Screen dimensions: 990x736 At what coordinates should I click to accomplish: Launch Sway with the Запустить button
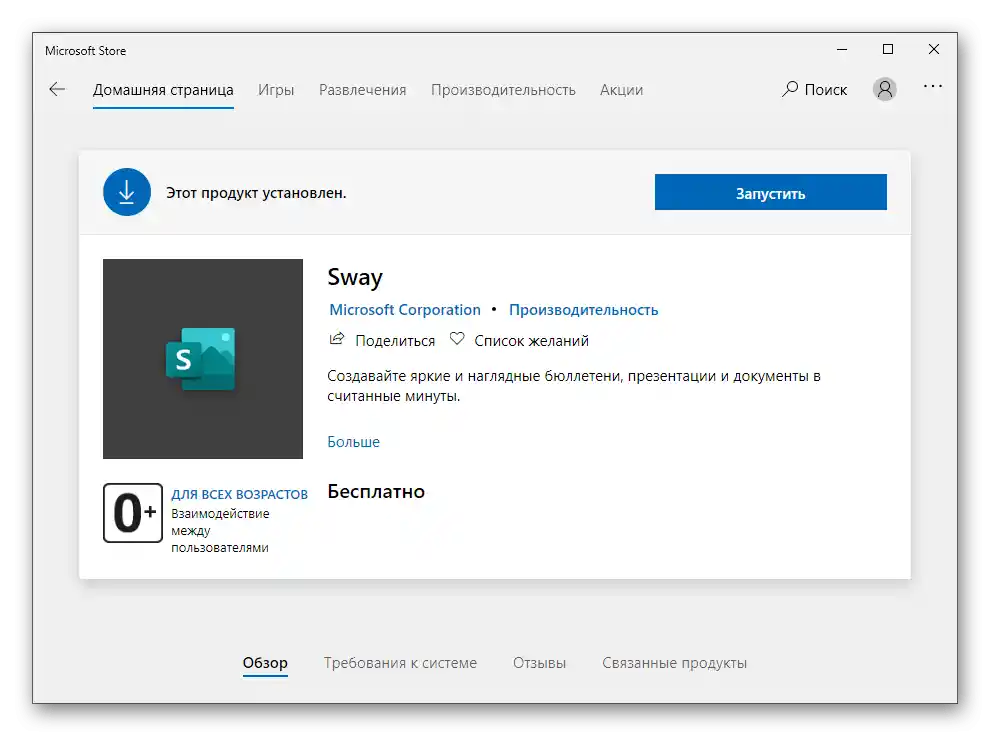point(770,192)
